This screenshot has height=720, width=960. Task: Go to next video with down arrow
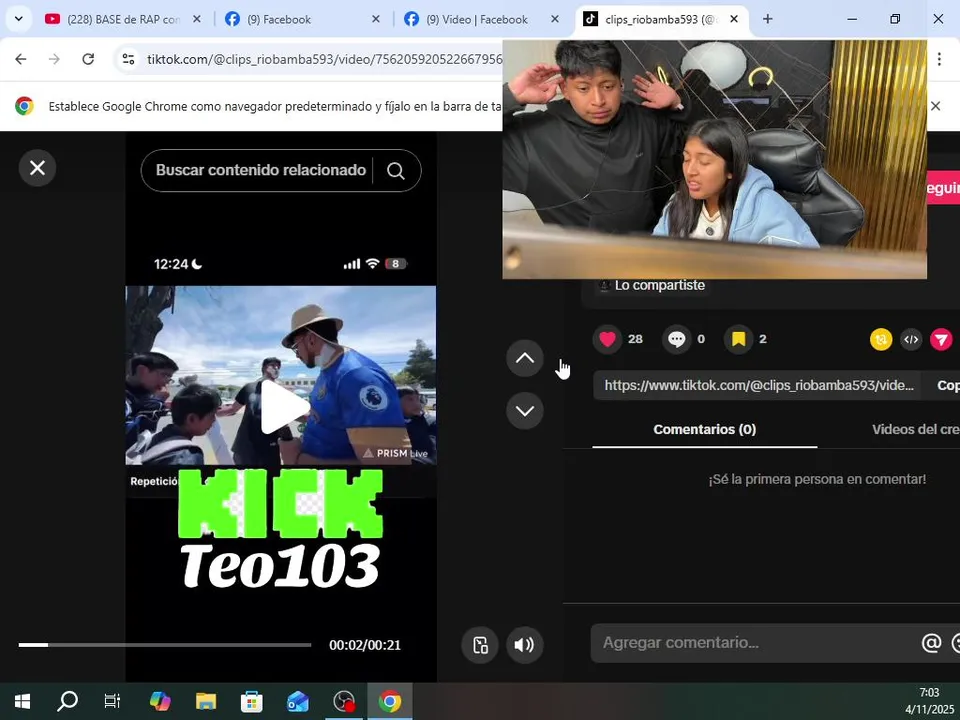(x=525, y=411)
